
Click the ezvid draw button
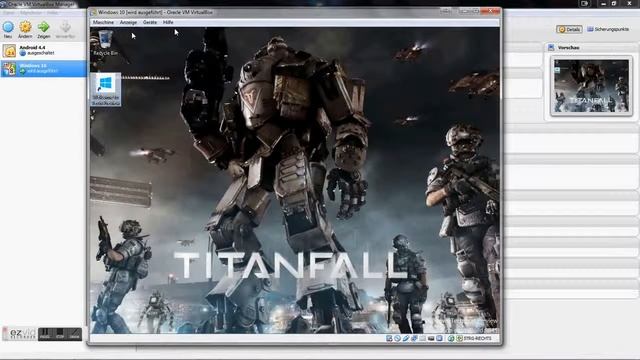point(75,334)
